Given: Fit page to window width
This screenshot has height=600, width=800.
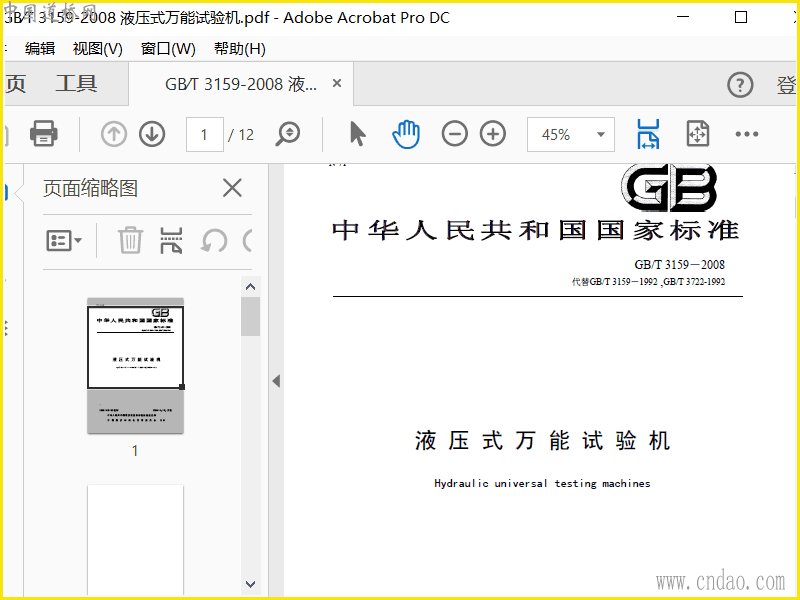Looking at the screenshot, I should 648,134.
